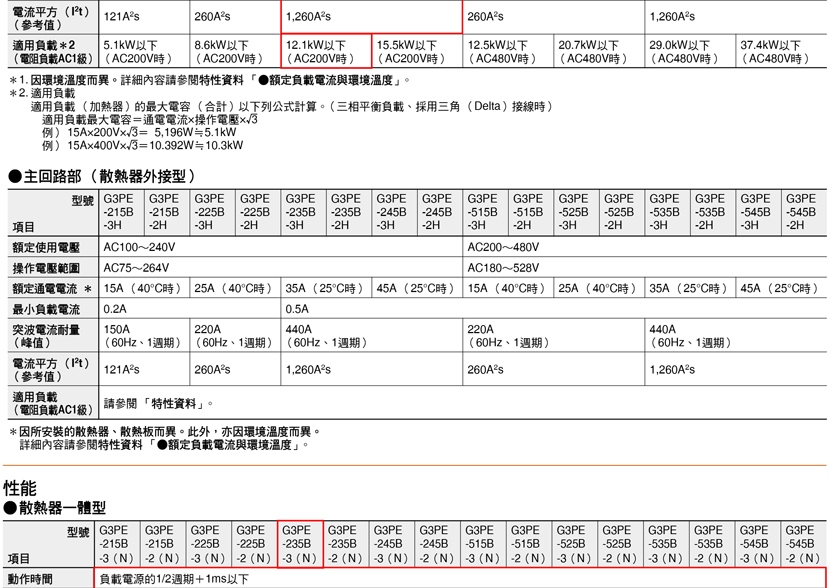Click the 適用負載＊2 row header
This screenshot has height=588, width=830.
(x=53, y=51)
